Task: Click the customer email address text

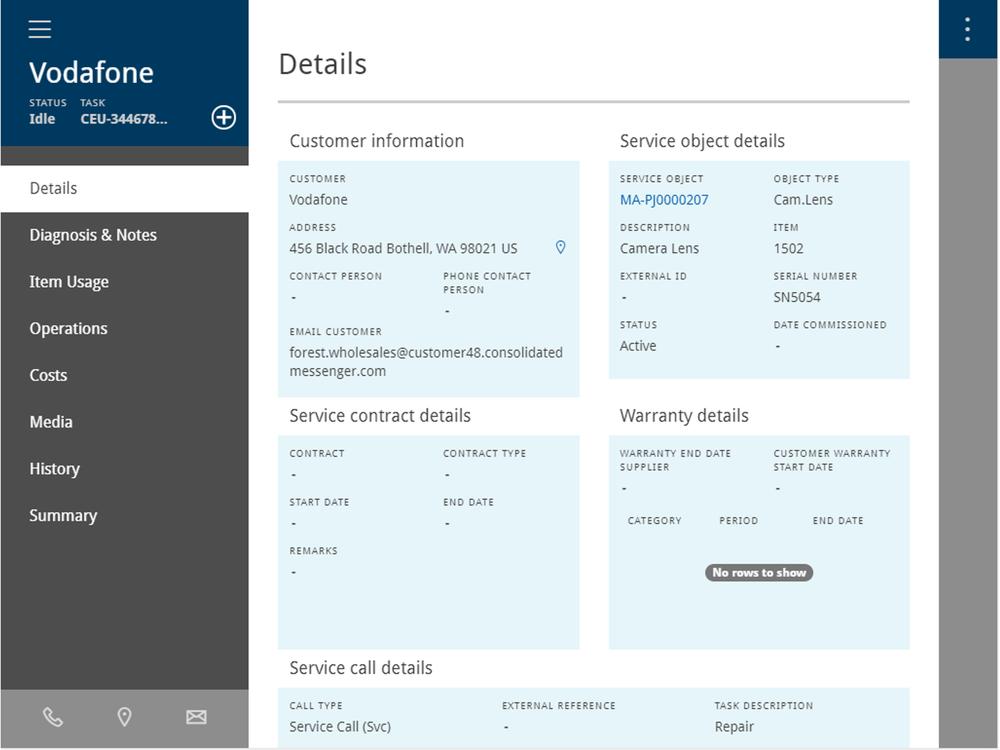Action: (x=426, y=362)
